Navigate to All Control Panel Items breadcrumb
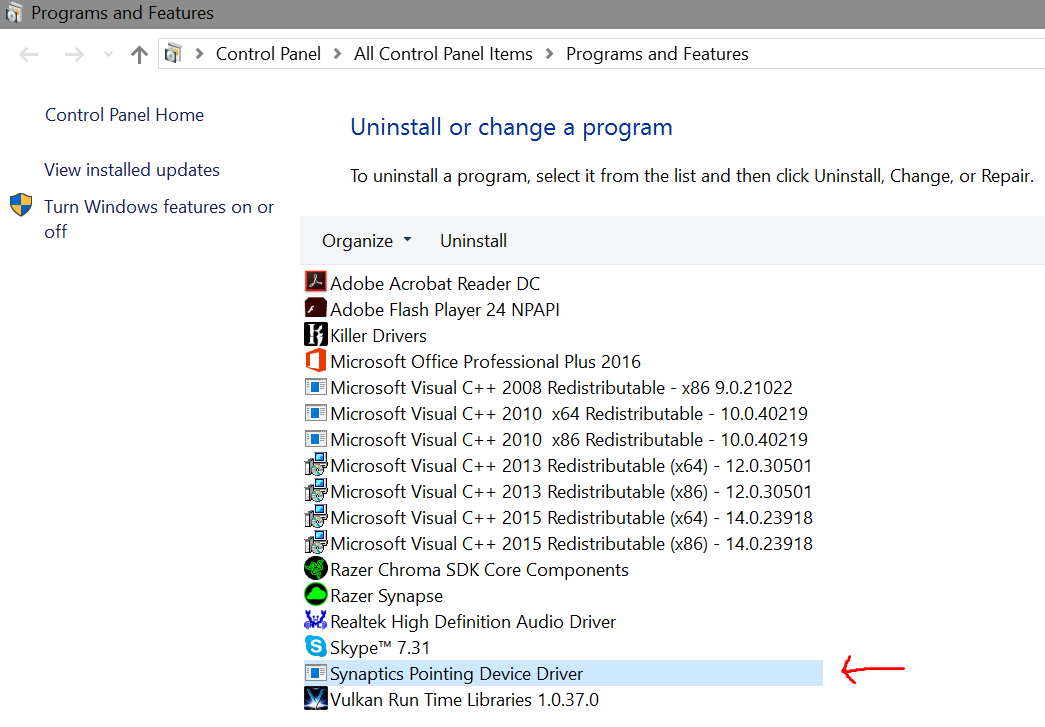This screenshot has width=1045, height=727. [x=443, y=54]
